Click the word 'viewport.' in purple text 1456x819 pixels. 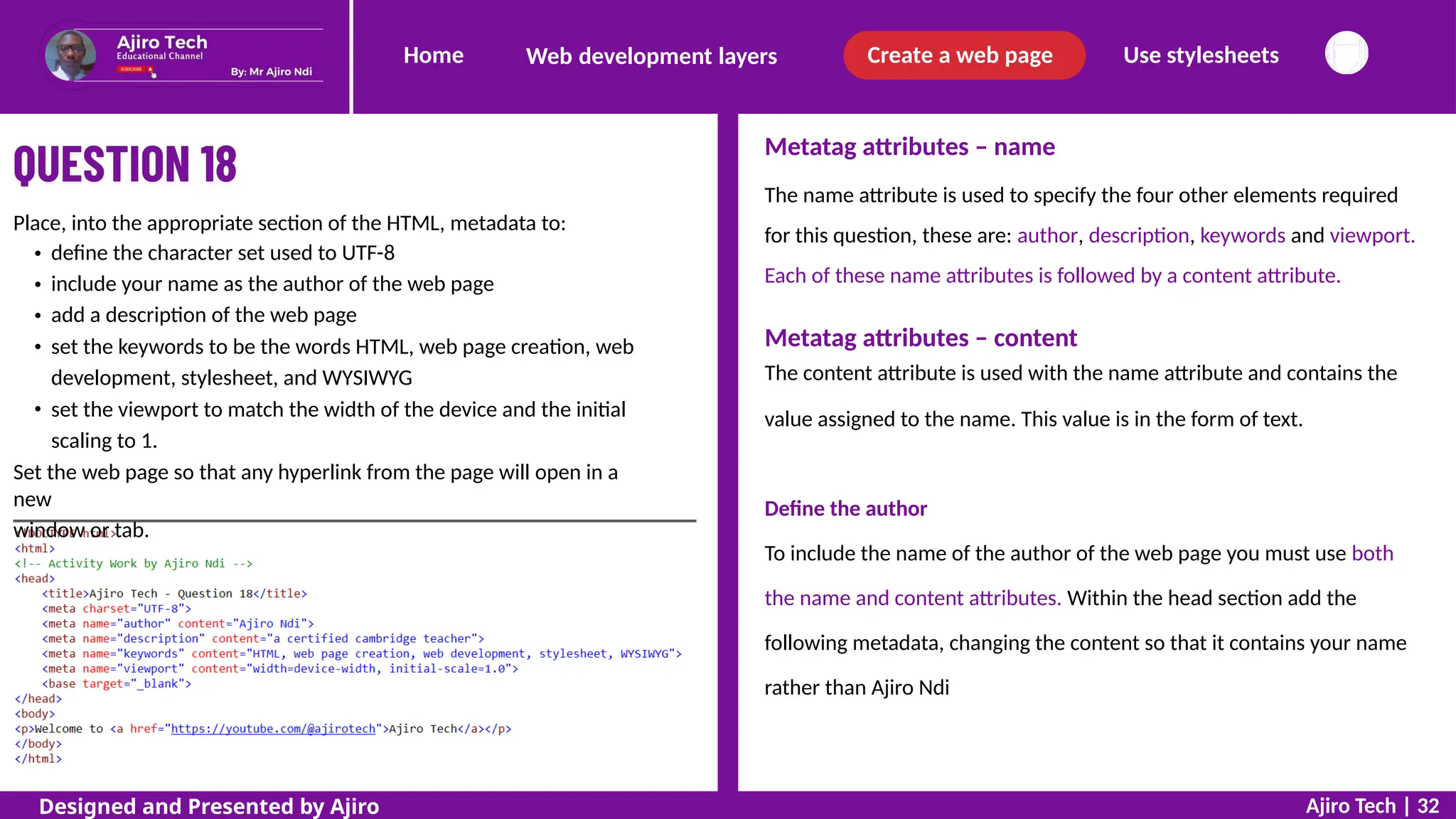coord(1372,235)
